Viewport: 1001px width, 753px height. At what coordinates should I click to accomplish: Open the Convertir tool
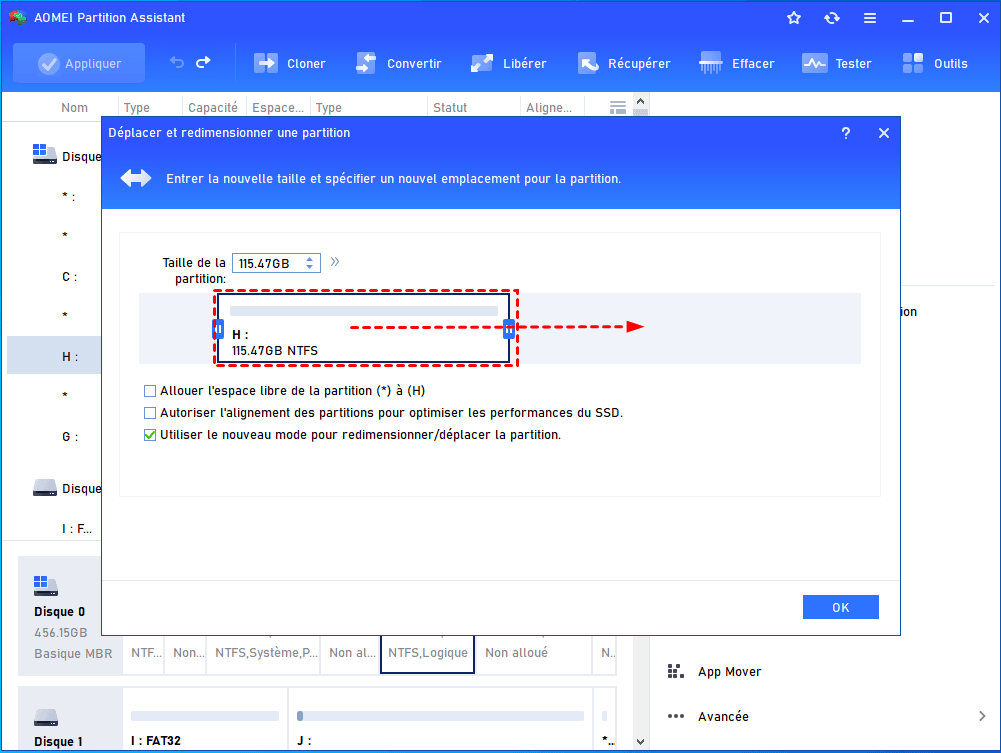coord(398,63)
